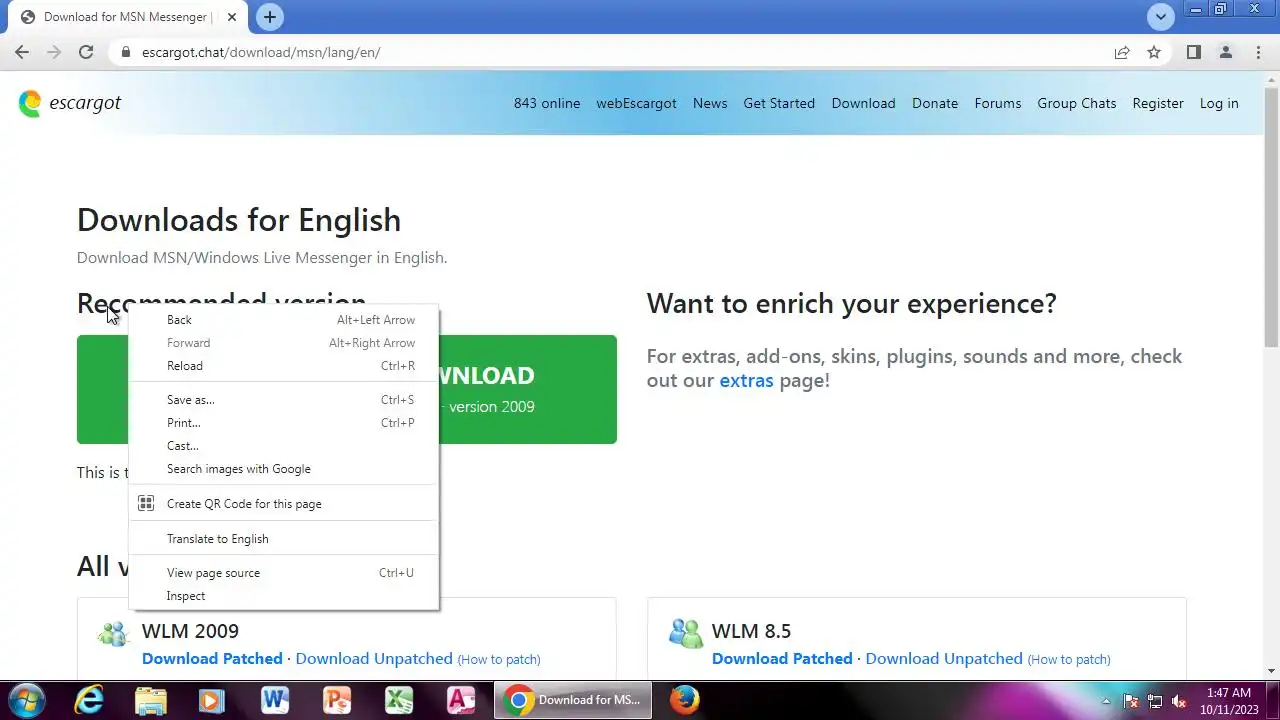The width and height of the screenshot is (1280, 720).
Task: Launch Microsoft Access from the taskbar
Action: pos(460,700)
